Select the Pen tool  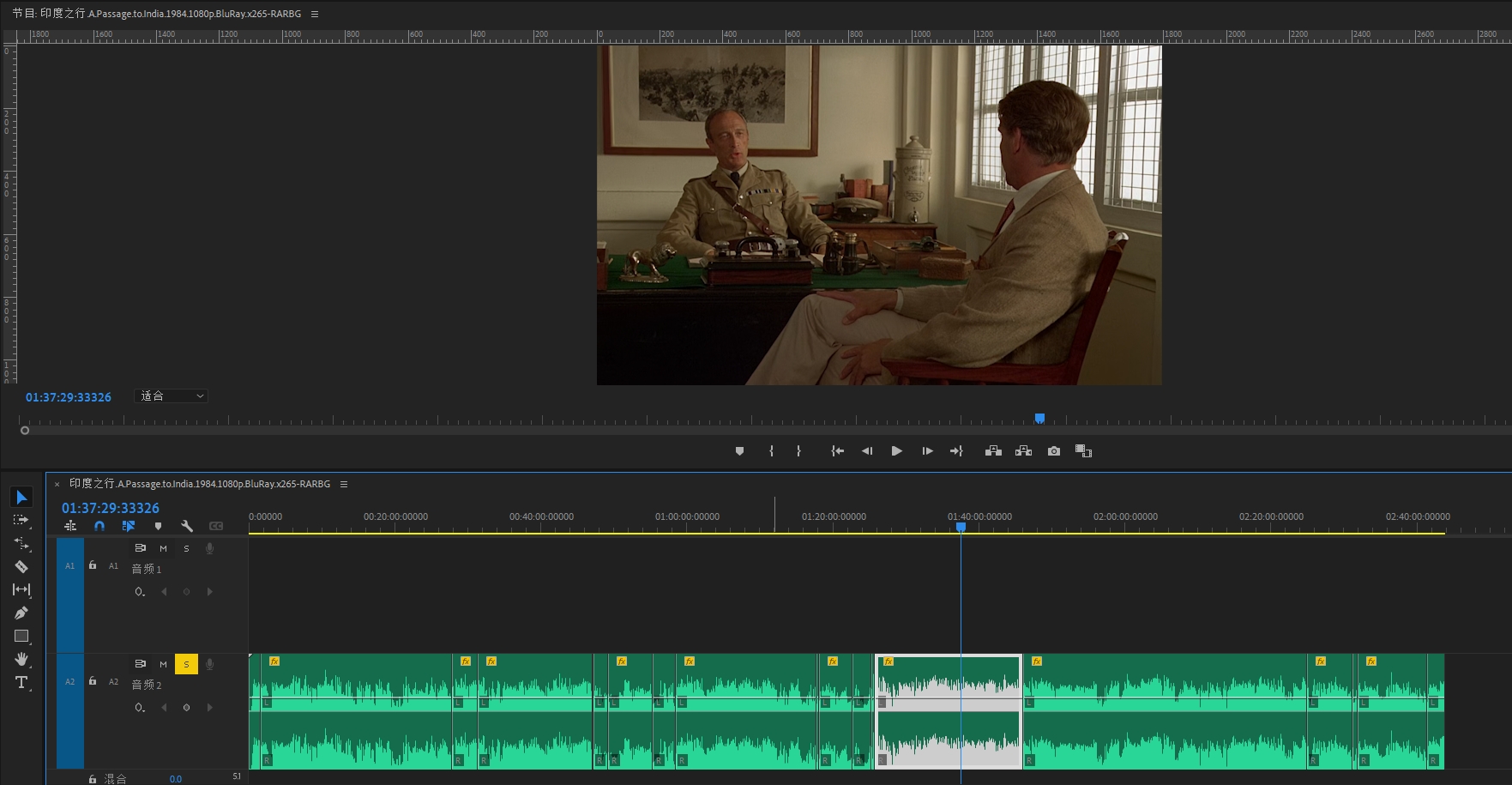(21, 613)
